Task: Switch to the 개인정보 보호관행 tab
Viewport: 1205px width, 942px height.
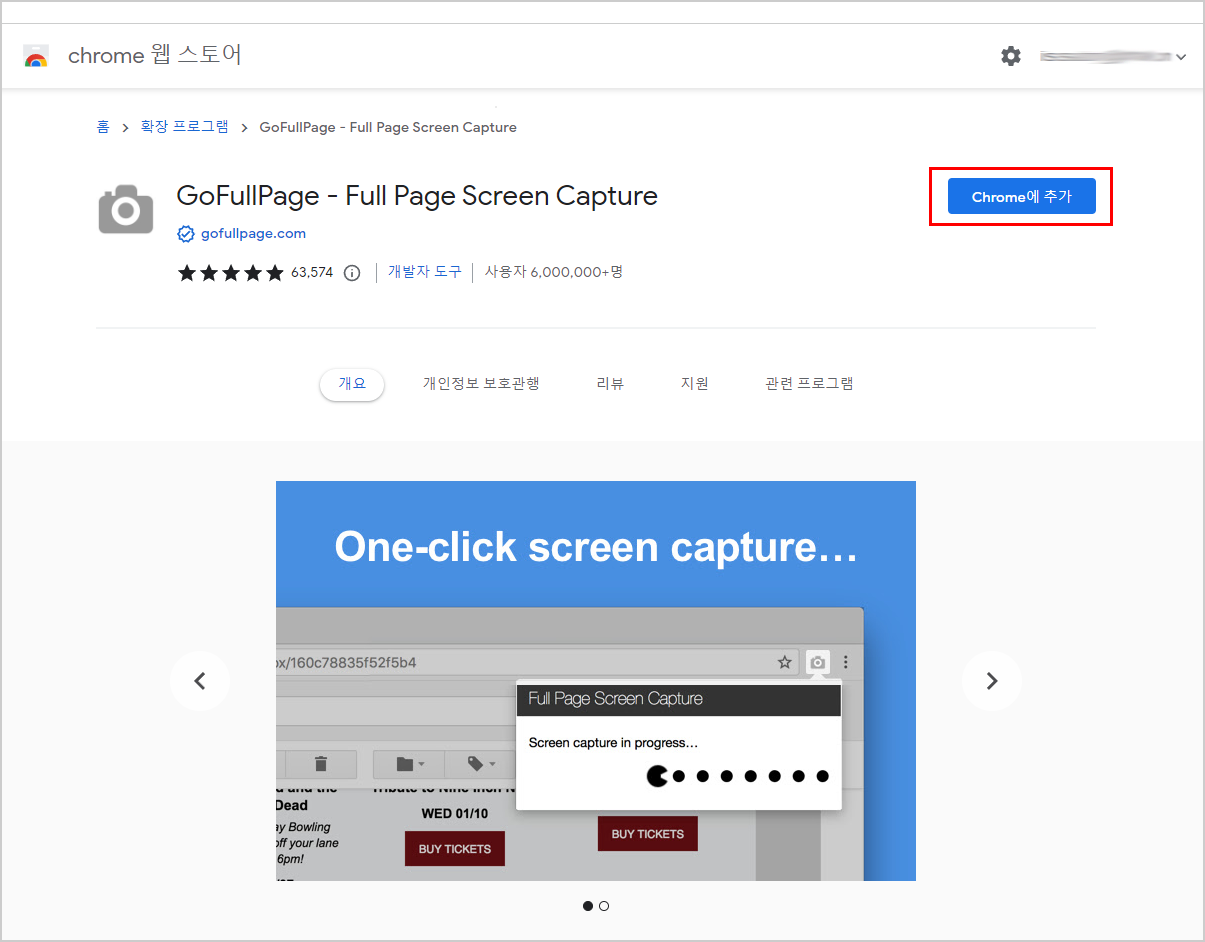Action: [x=481, y=384]
